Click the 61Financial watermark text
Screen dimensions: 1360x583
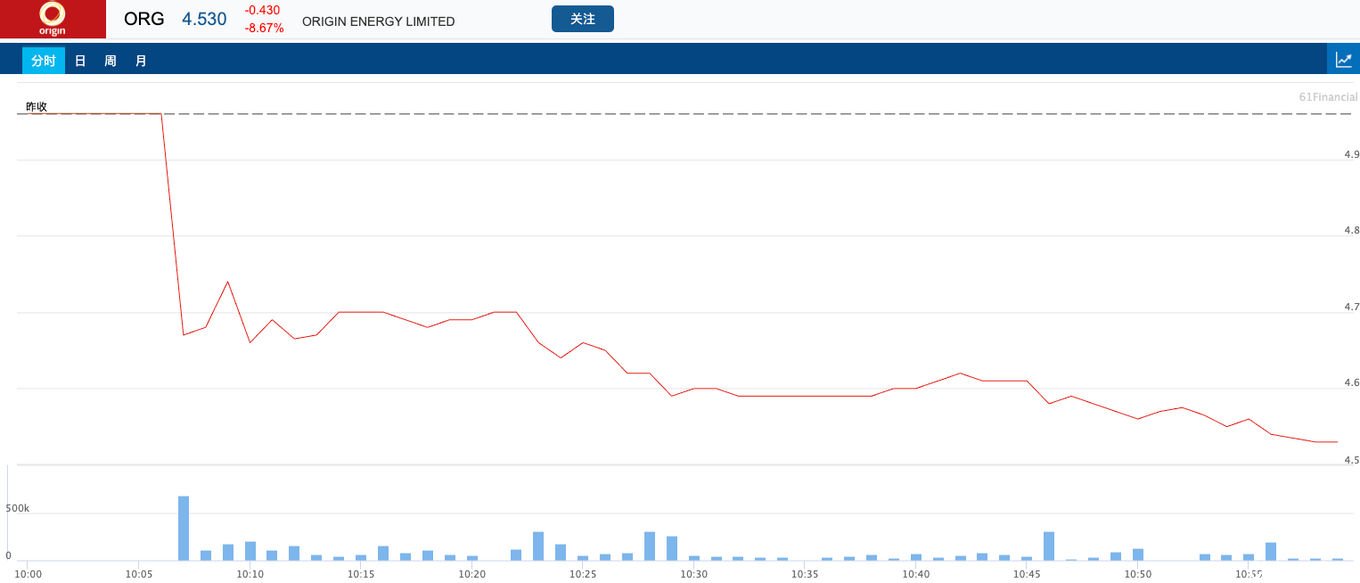click(x=1328, y=97)
